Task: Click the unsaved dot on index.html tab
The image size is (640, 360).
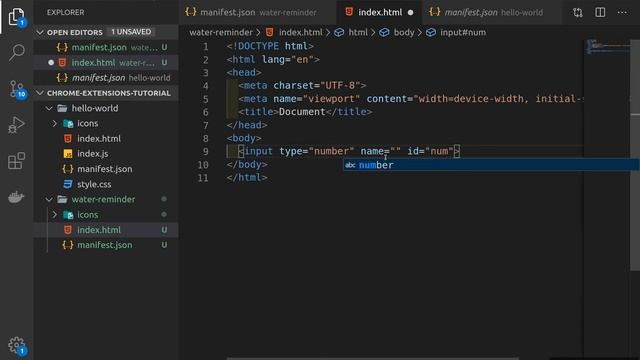Action: click(410, 13)
